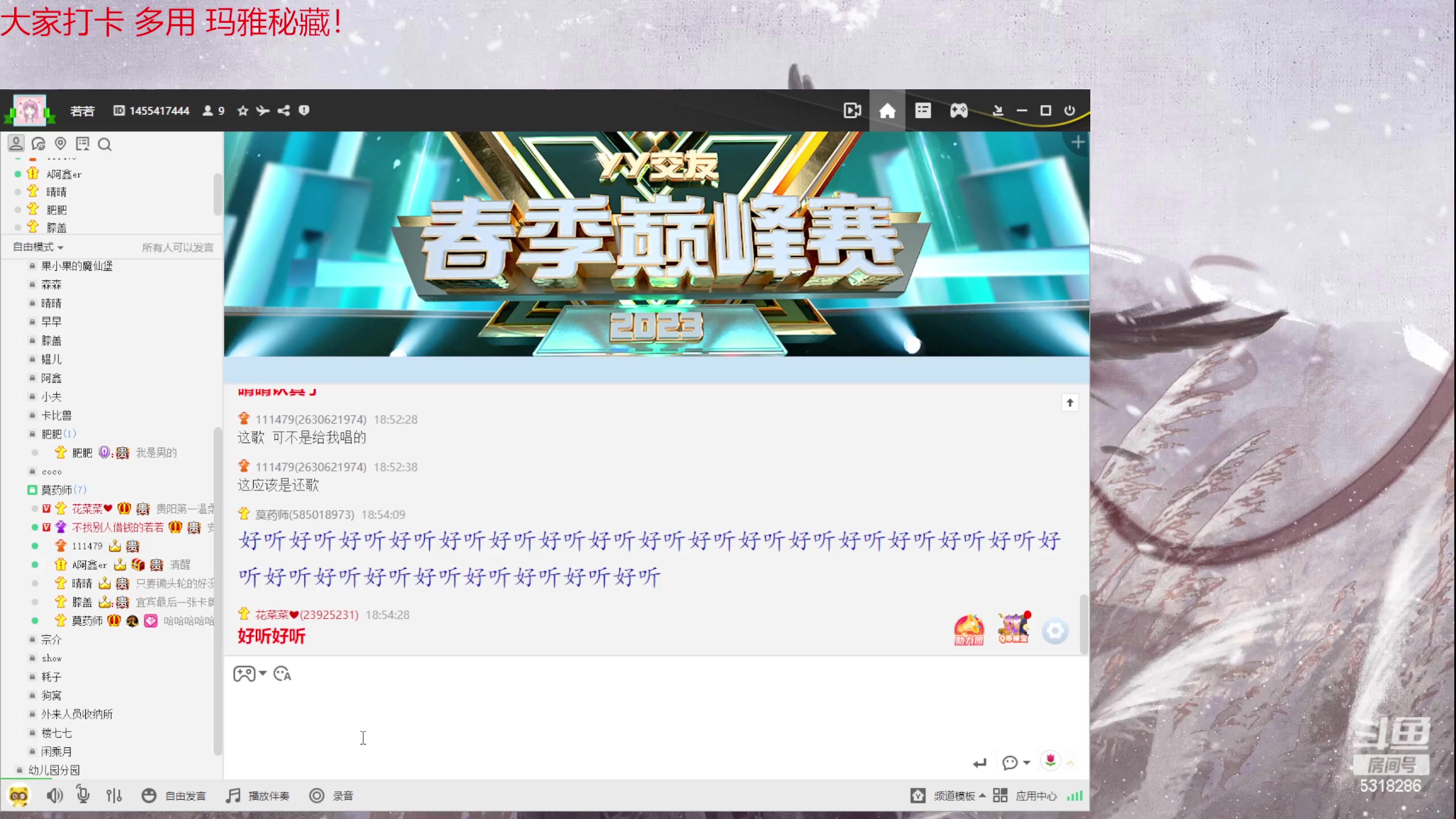Click the scroll-to-top arrow in chat
The image size is (1456, 819).
pyautogui.click(x=1070, y=403)
